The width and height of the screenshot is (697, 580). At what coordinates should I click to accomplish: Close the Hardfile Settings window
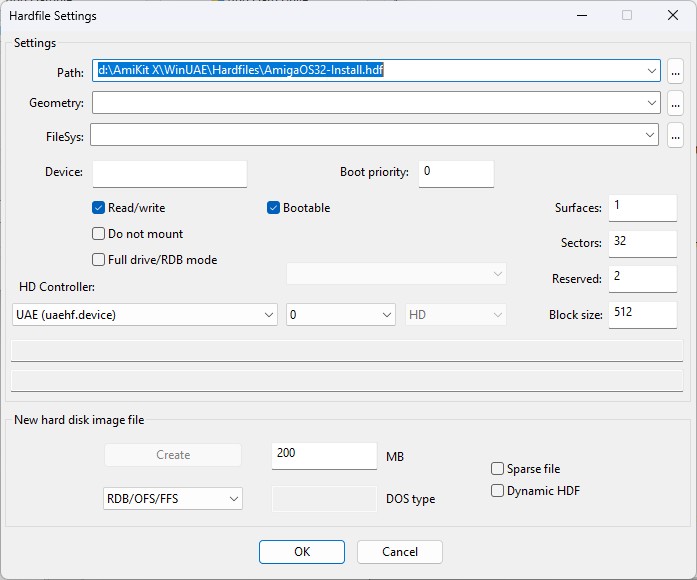tap(673, 16)
